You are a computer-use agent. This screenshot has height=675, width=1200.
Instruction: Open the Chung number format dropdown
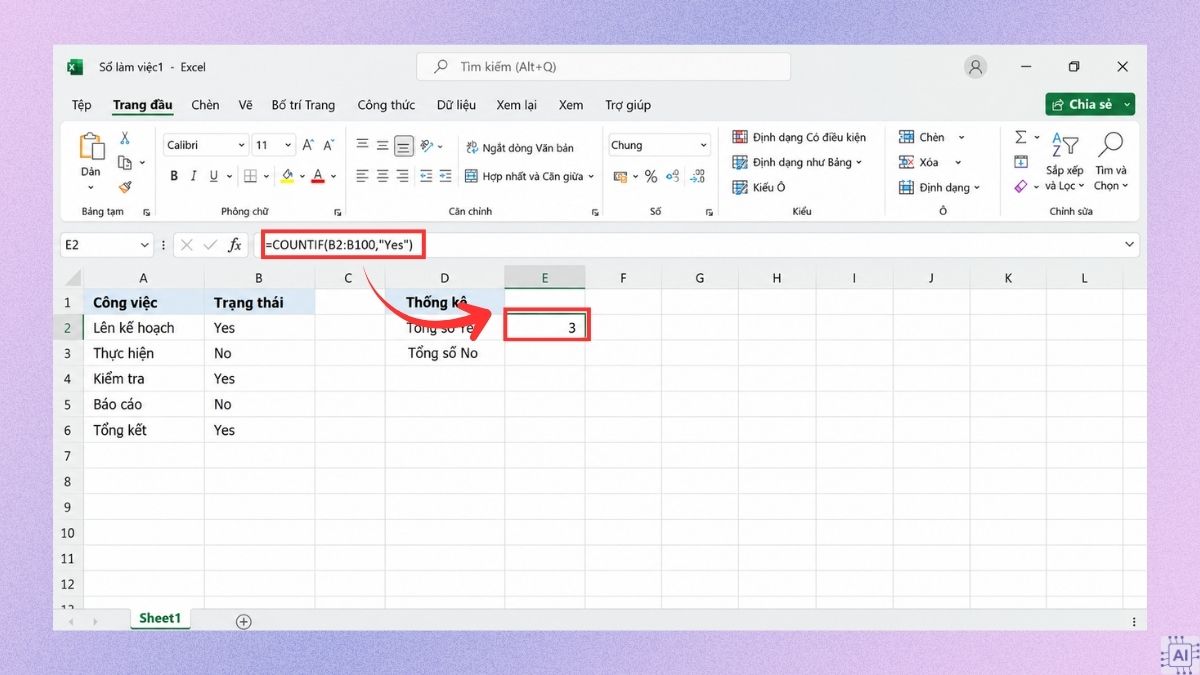coord(704,145)
